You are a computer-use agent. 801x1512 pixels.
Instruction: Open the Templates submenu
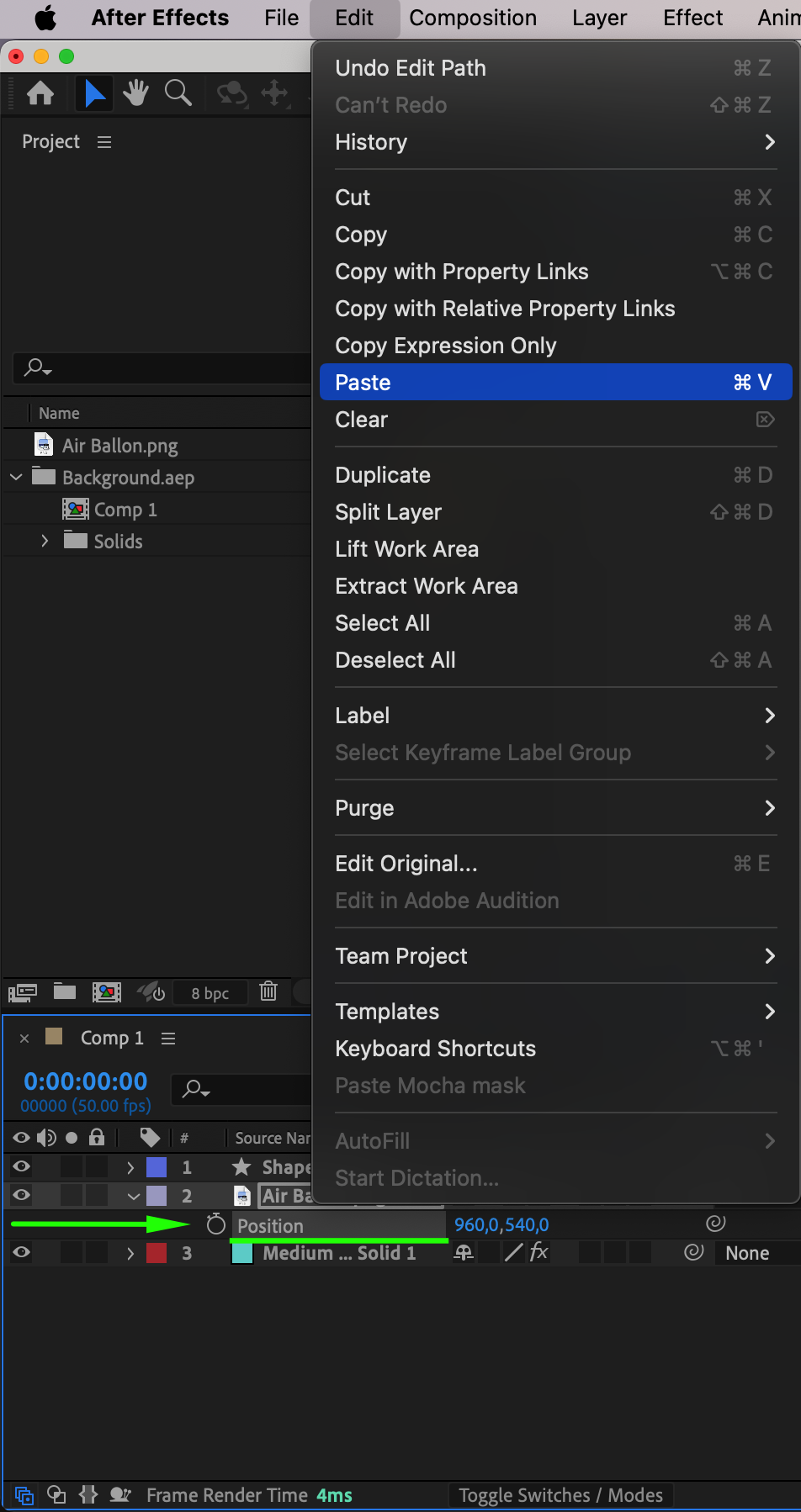pyautogui.click(x=555, y=1012)
